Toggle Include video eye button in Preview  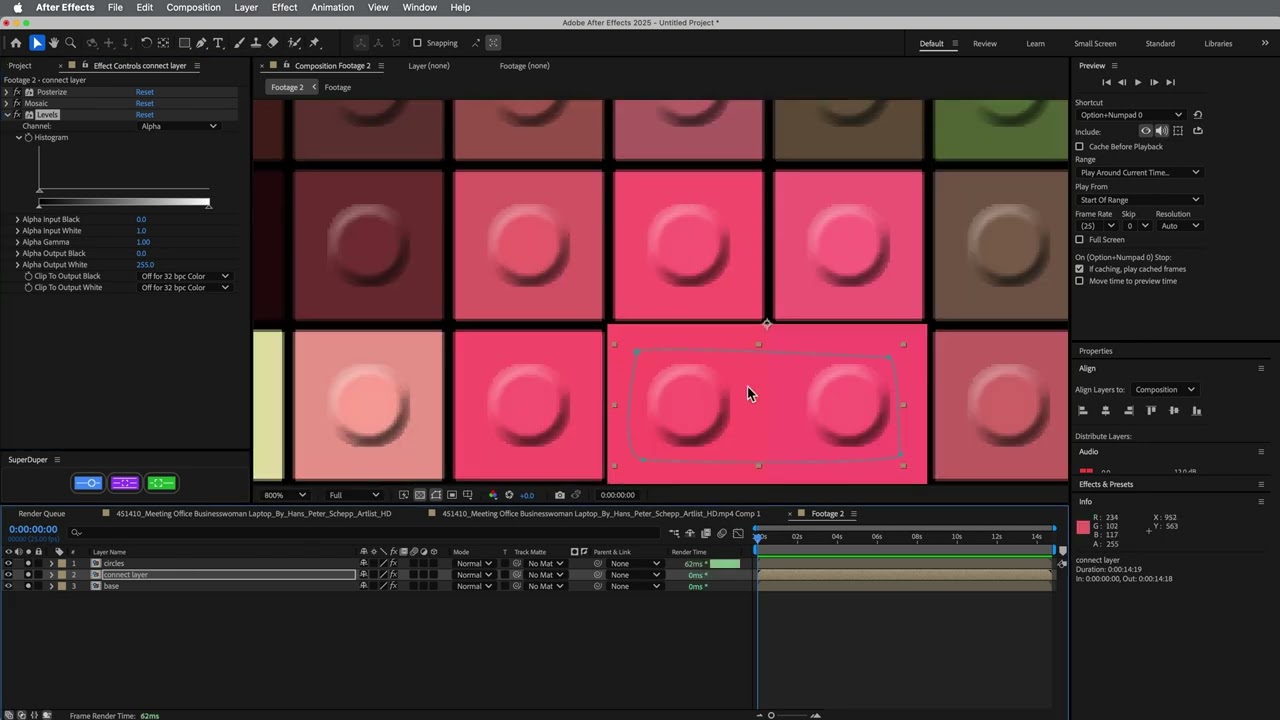[1146, 131]
